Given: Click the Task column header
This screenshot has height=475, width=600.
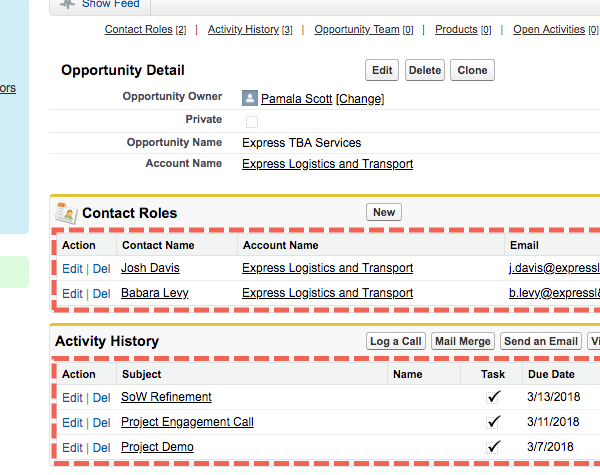Looking at the screenshot, I should (493, 374).
